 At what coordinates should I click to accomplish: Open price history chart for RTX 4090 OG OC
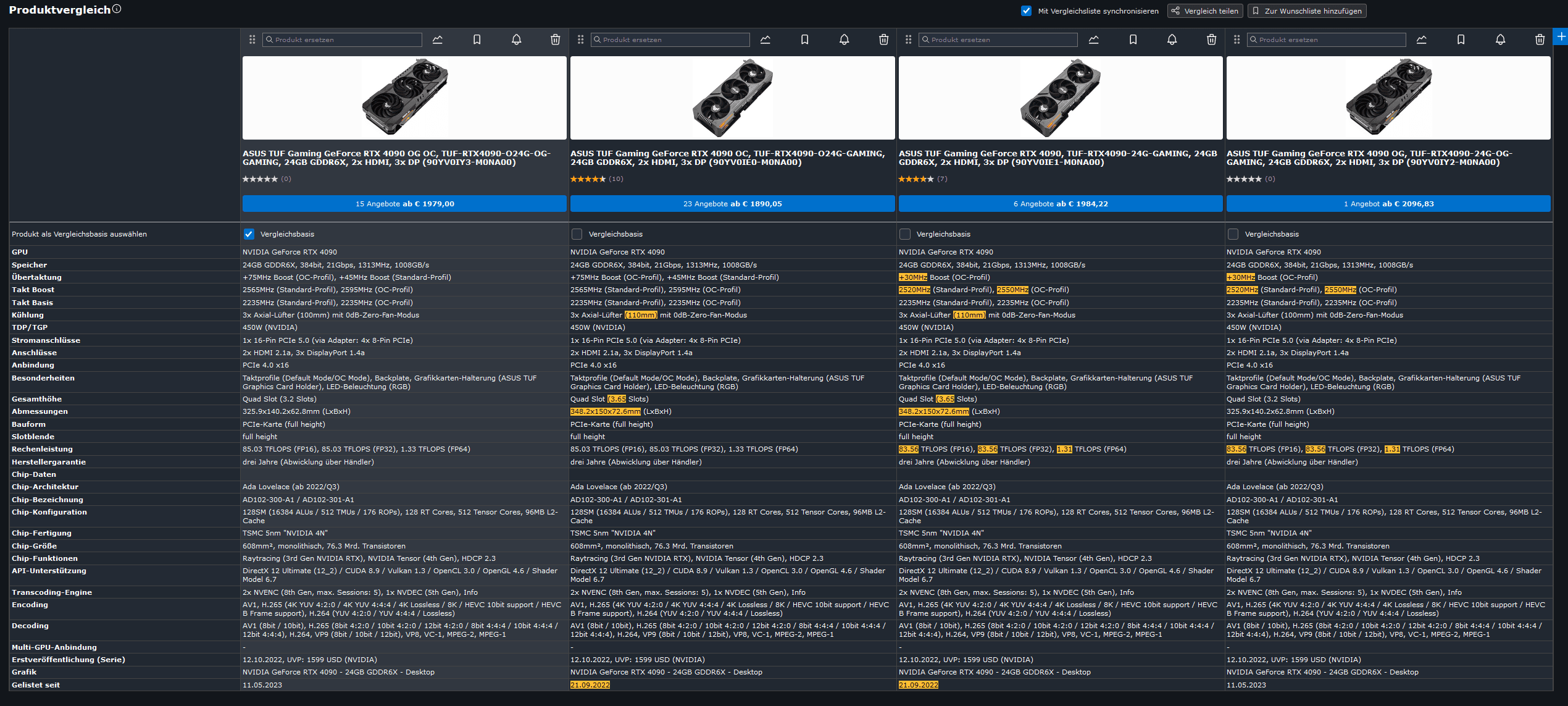pos(438,40)
